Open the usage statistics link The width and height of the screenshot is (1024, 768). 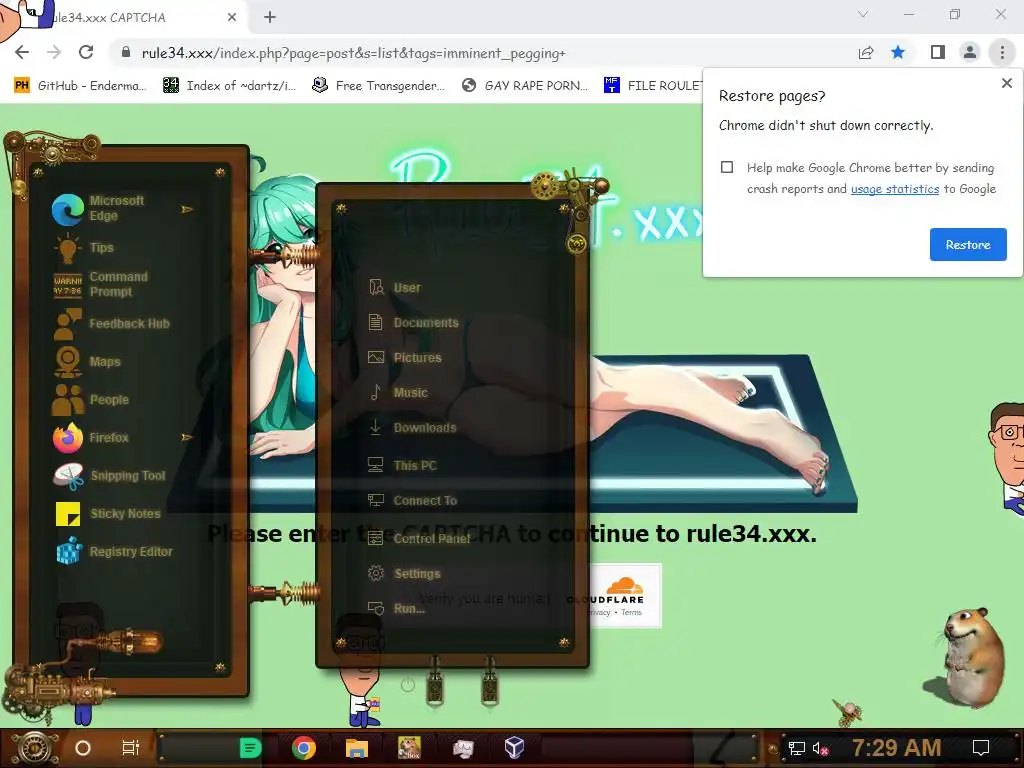(x=895, y=189)
